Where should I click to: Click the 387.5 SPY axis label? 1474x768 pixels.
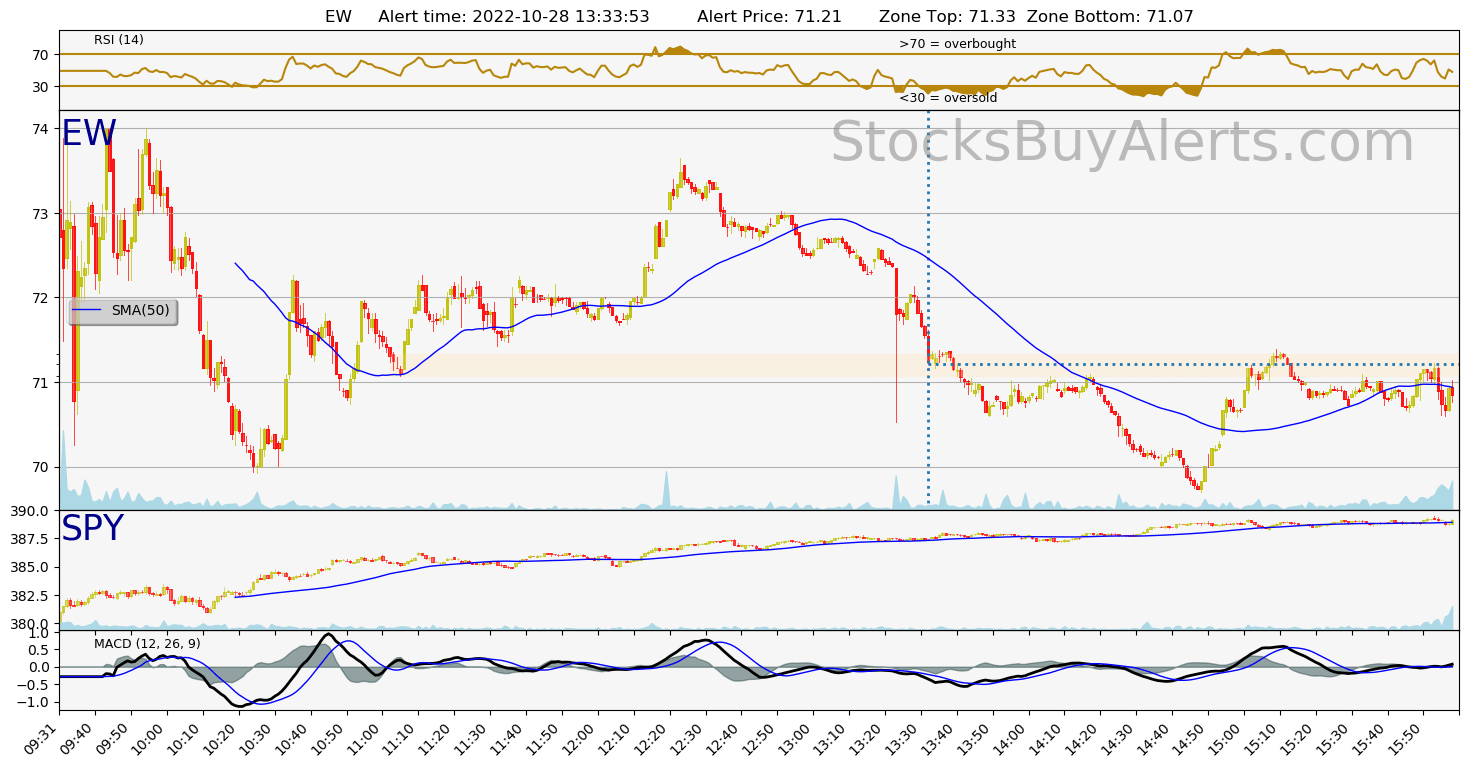click(x=28, y=539)
